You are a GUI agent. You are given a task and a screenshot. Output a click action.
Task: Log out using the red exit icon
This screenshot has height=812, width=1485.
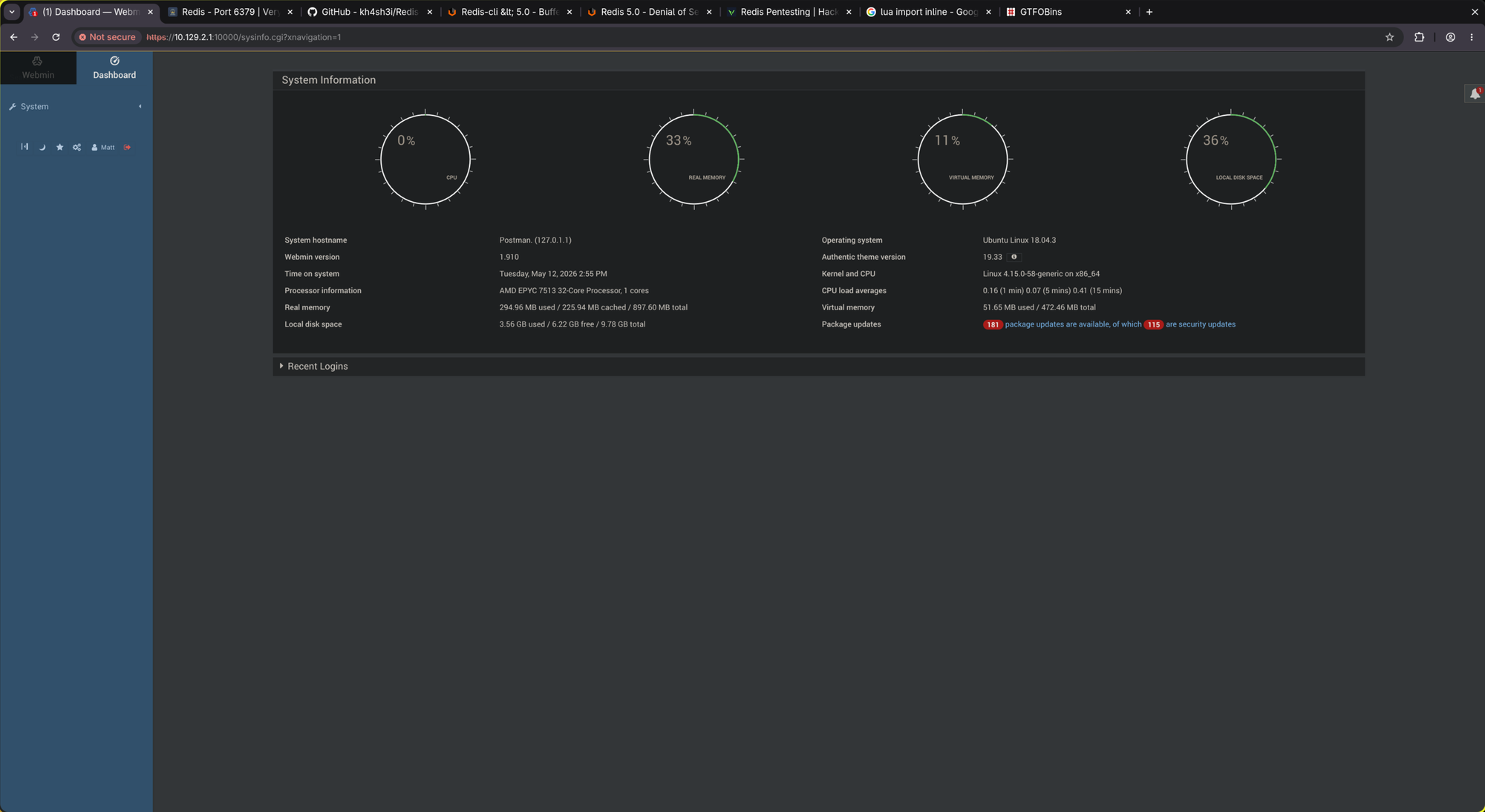click(128, 147)
